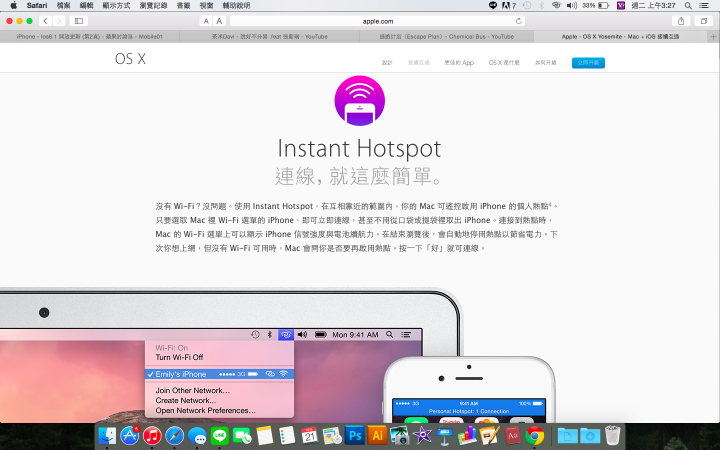
Task: Open the Safari application menu
Action: [37, 6]
